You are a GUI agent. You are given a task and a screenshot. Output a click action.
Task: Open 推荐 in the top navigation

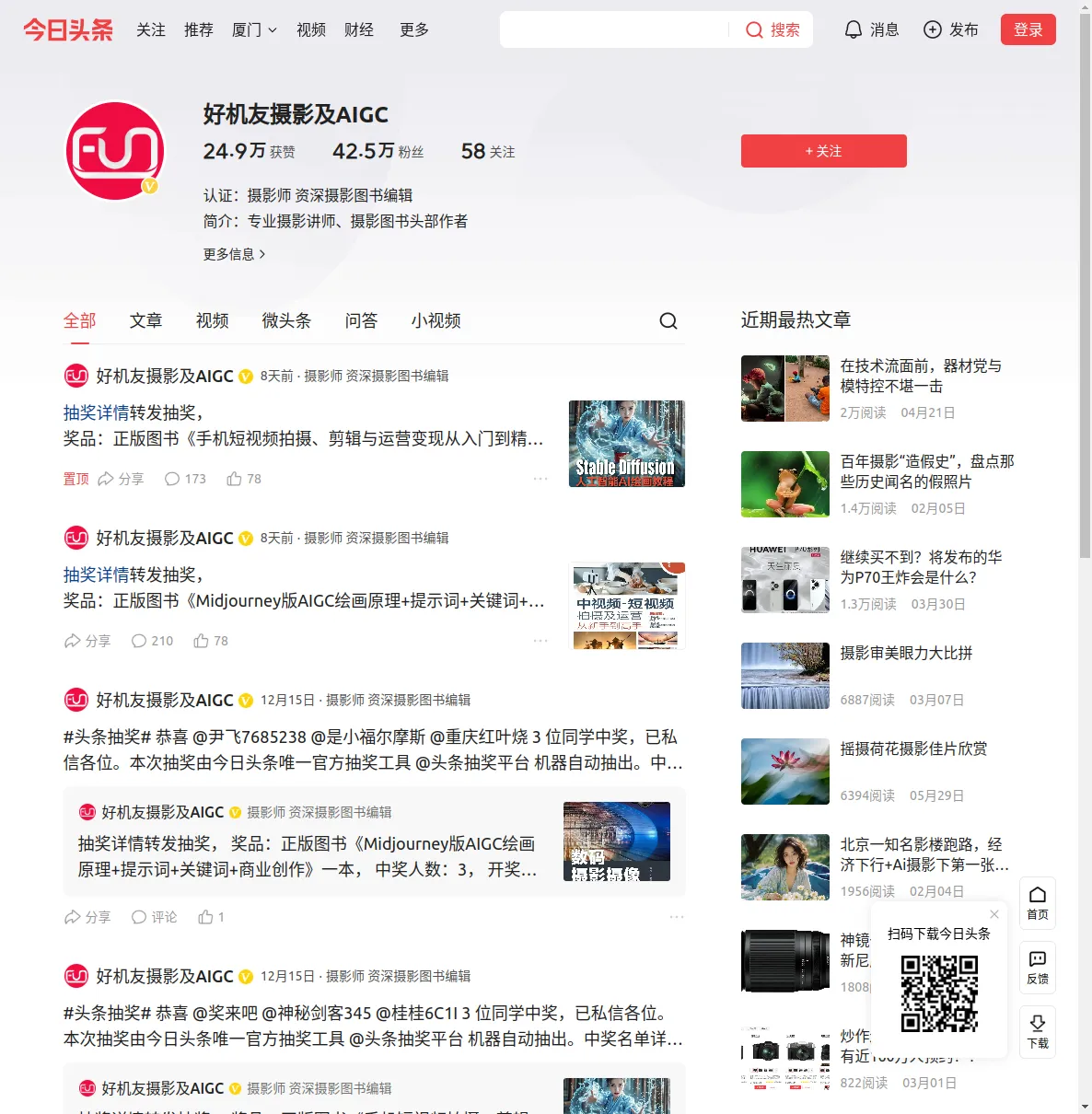(199, 29)
